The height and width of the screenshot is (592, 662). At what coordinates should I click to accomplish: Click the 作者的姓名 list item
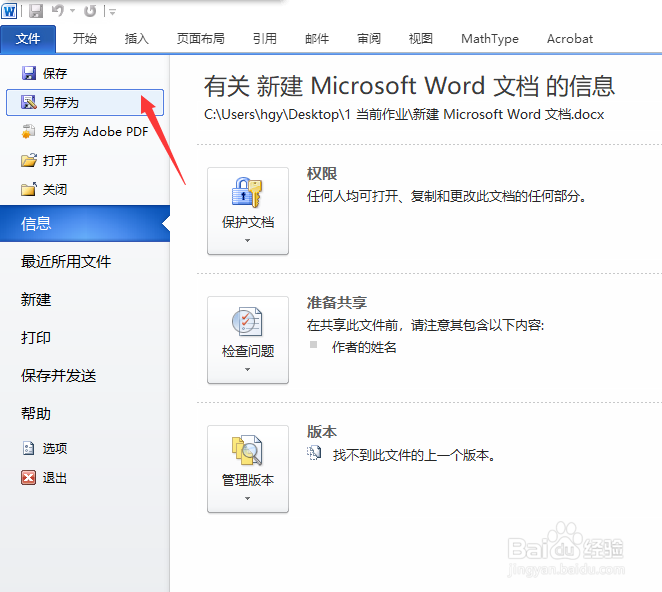click(x=364, y=348)
